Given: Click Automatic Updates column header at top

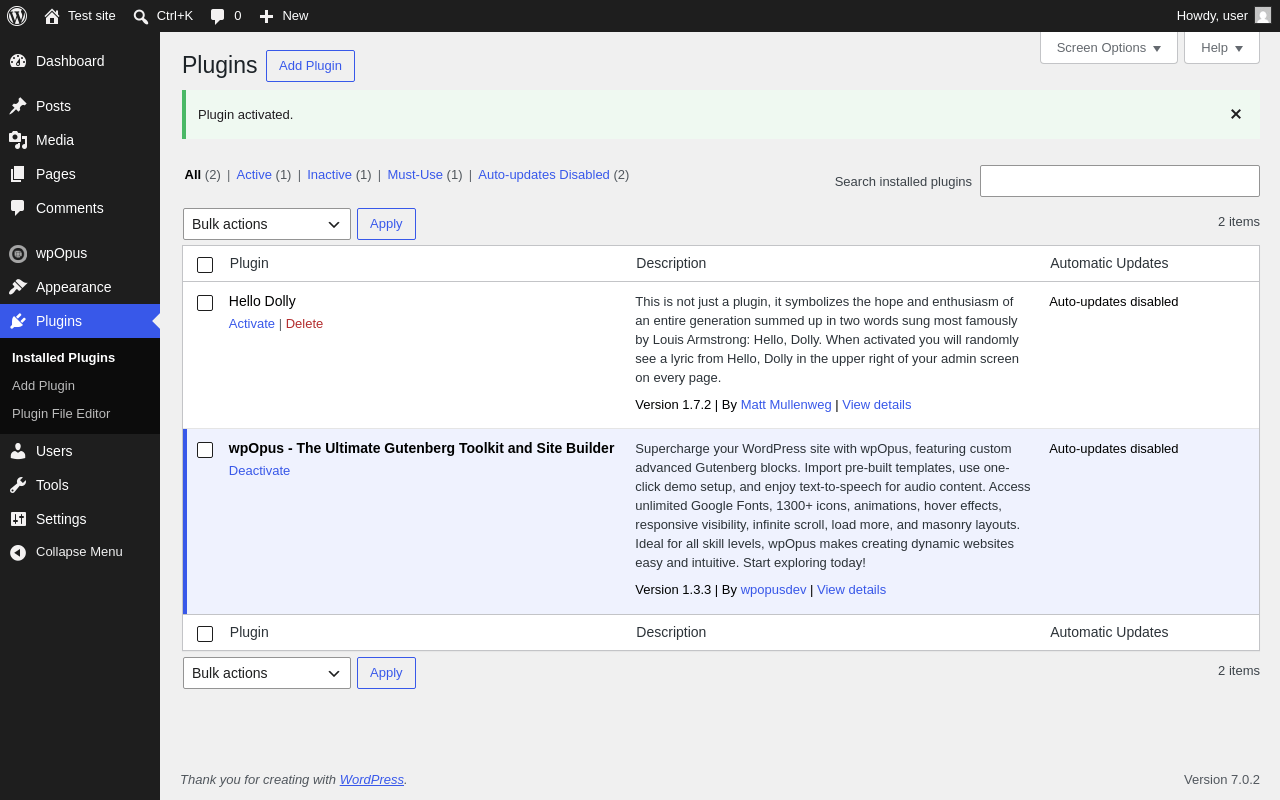Looking at the screenshot, I should [1109, 264].
